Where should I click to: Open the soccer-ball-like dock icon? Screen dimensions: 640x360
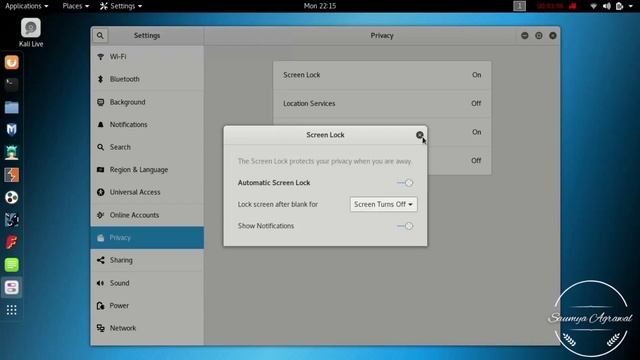pos(11,198)
